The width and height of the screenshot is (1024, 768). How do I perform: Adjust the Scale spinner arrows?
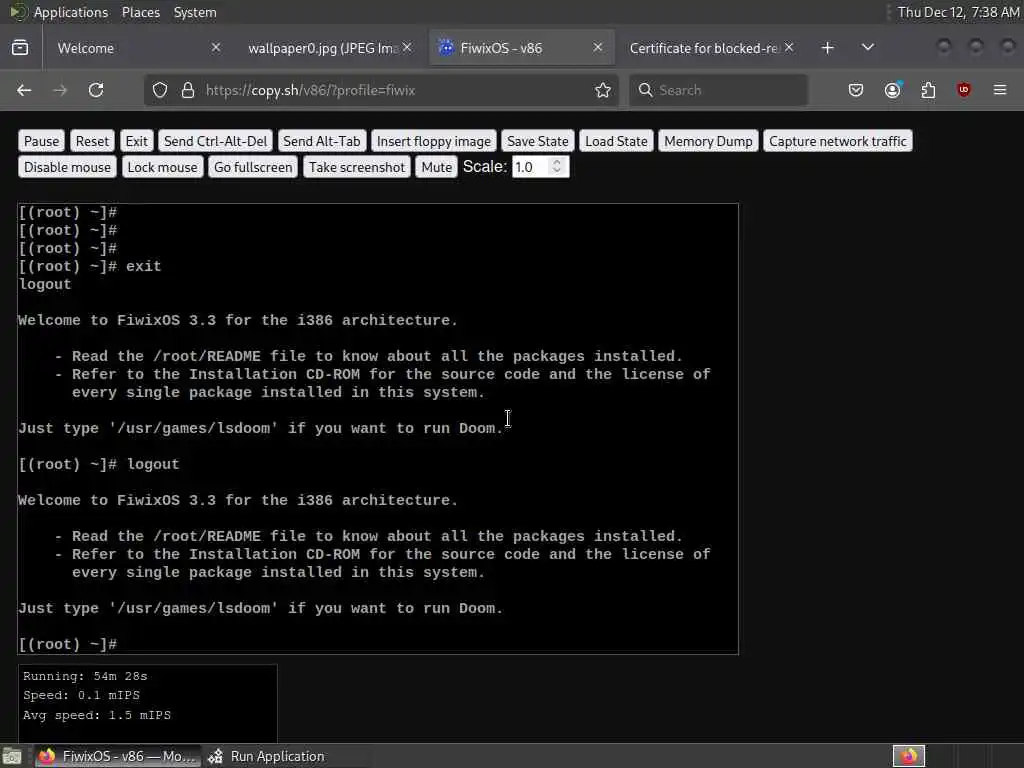point(557,167)
